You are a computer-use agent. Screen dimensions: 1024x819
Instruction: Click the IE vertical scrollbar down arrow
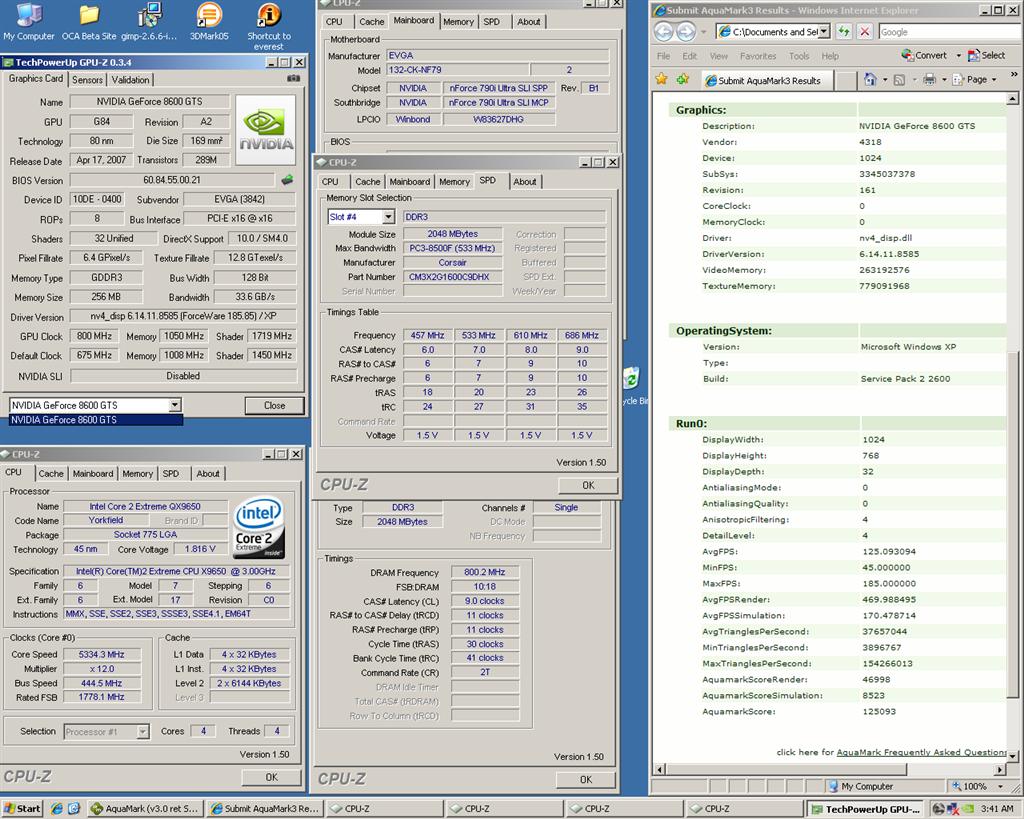pos(1012,756)
